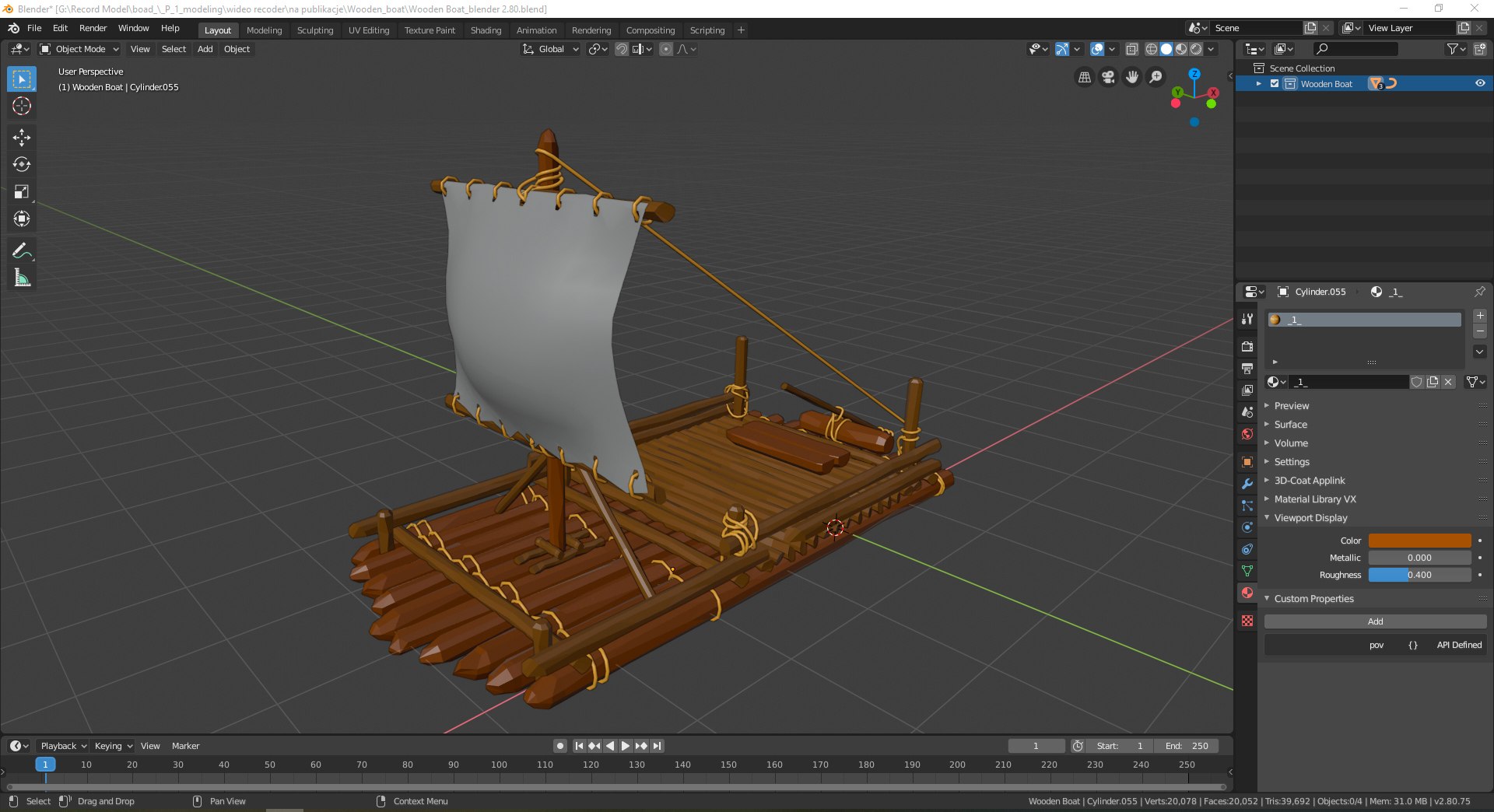Open the Object Data mesh tab
Viewport: 1494px width, 812px height.
tap(1247, 571)
